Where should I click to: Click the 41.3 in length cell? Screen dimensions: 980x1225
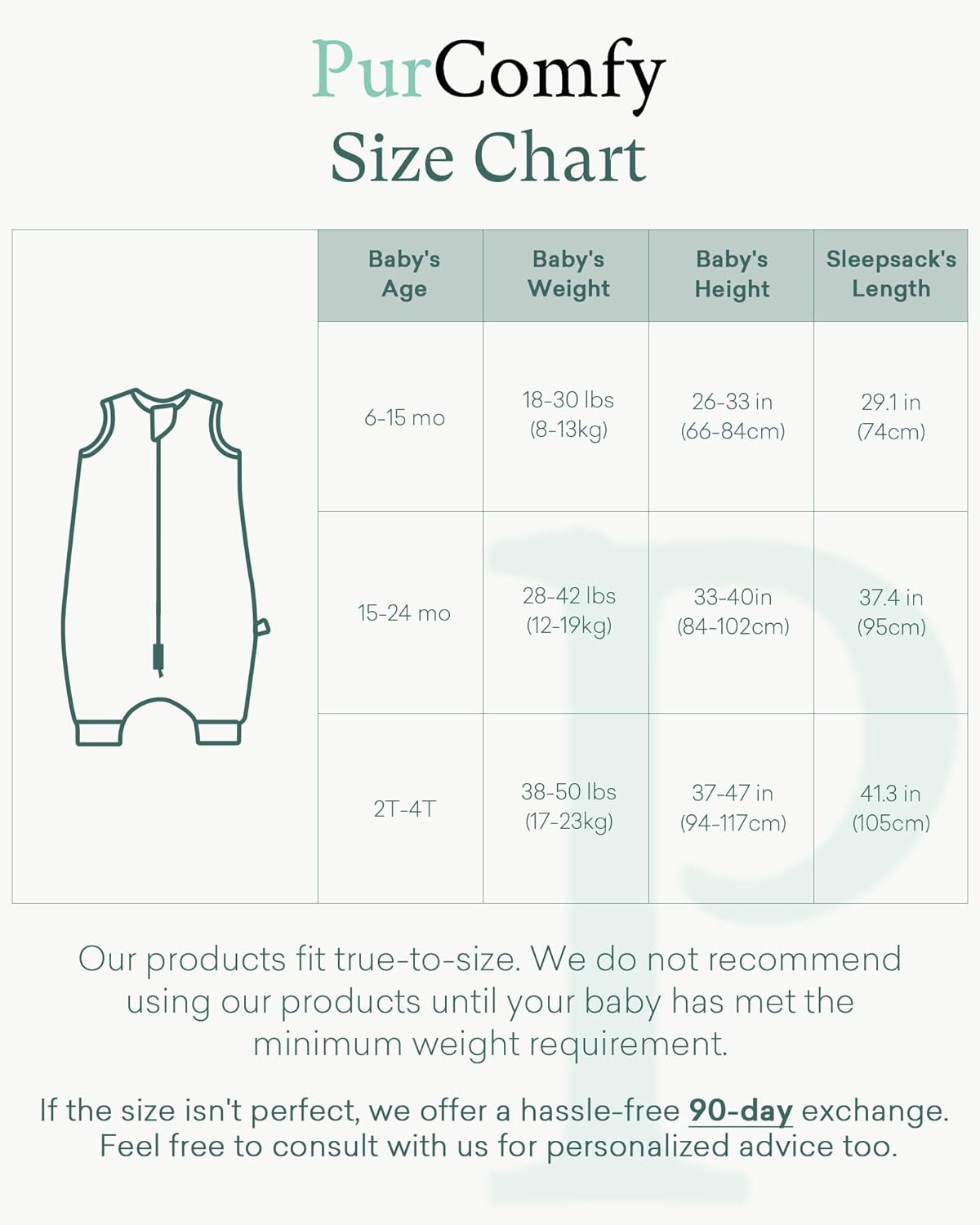coord(891,808)
